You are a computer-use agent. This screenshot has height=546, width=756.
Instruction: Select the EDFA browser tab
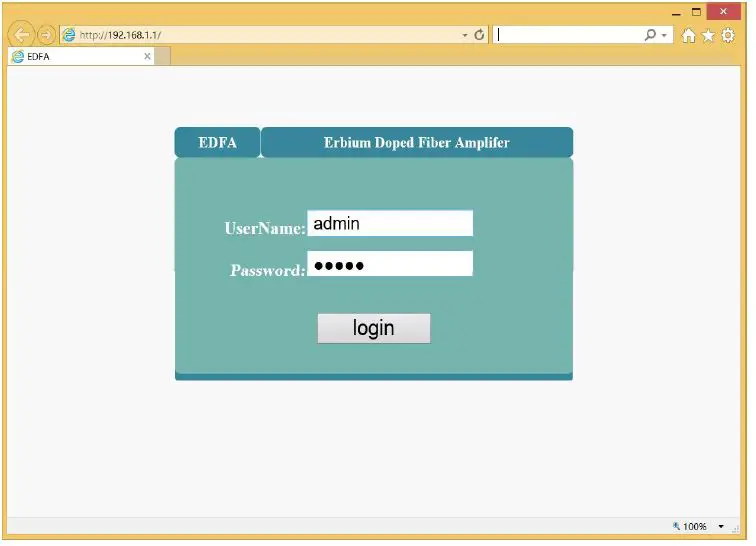coord(81,57)
